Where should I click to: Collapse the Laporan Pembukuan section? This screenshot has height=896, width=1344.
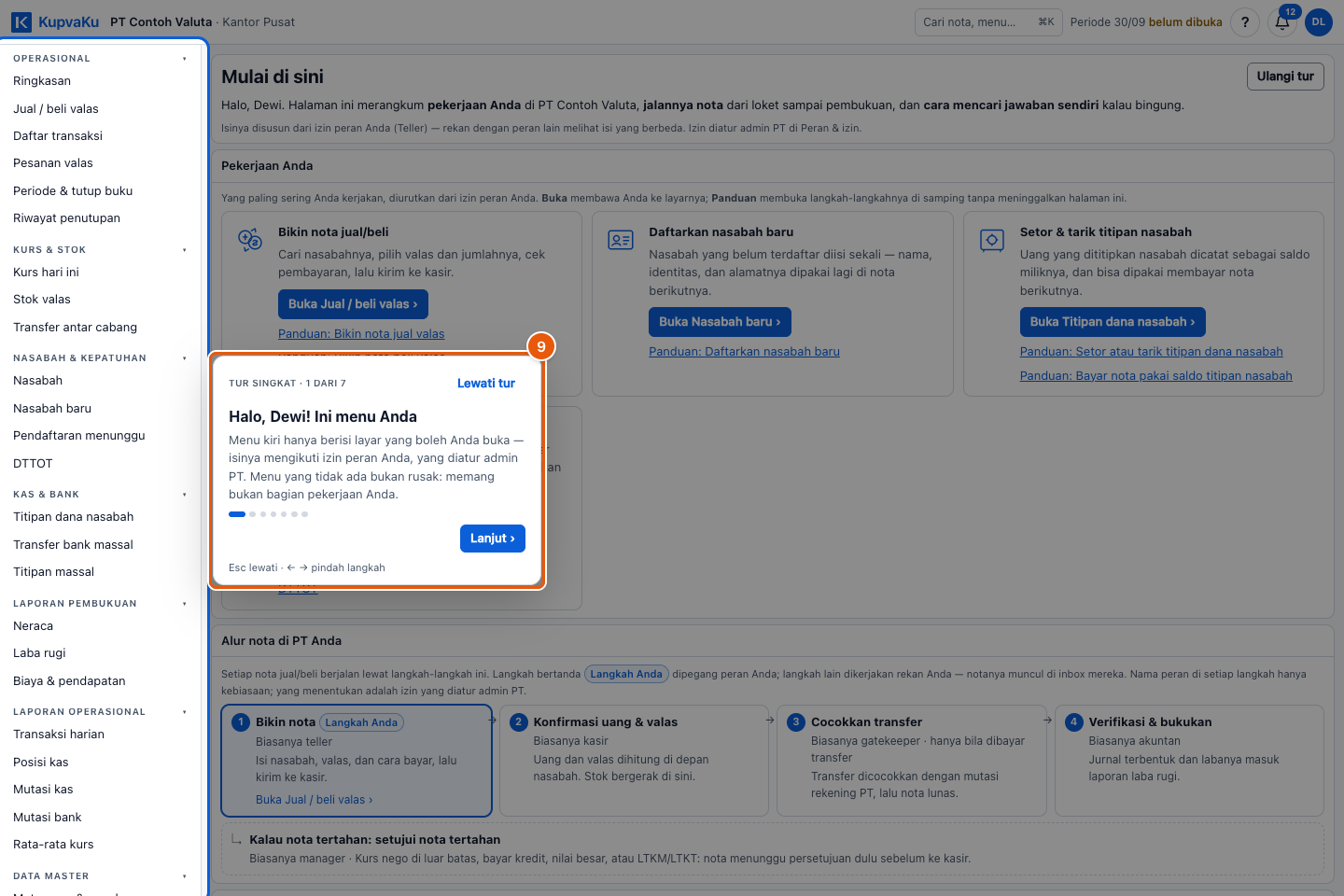tap(185, 604)
